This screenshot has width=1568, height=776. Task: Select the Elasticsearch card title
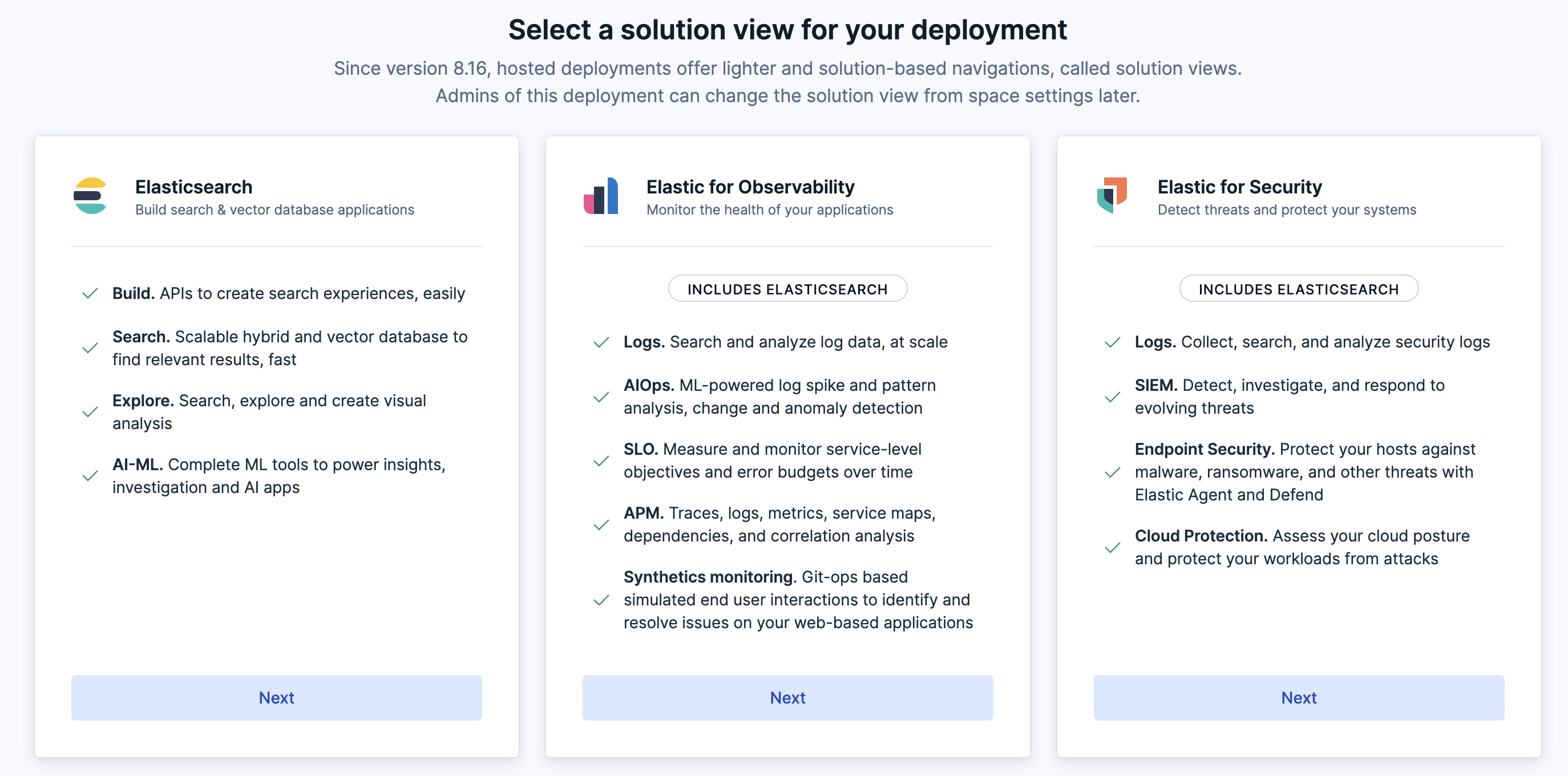[x=193, y=187]
